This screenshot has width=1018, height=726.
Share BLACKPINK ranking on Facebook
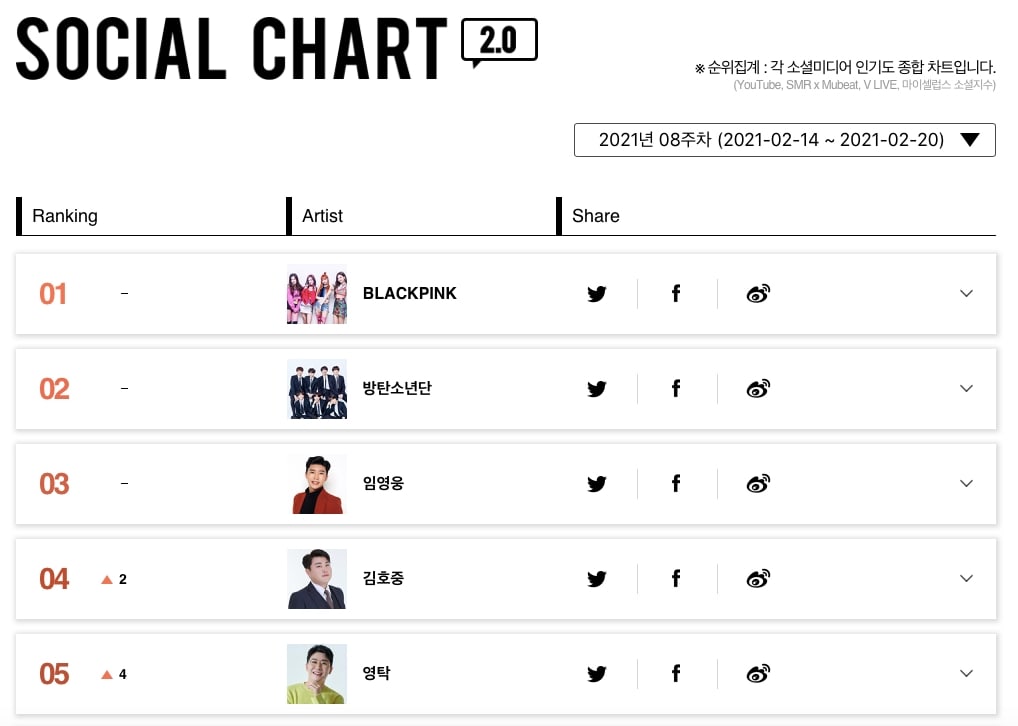click(x=676, y=294)
